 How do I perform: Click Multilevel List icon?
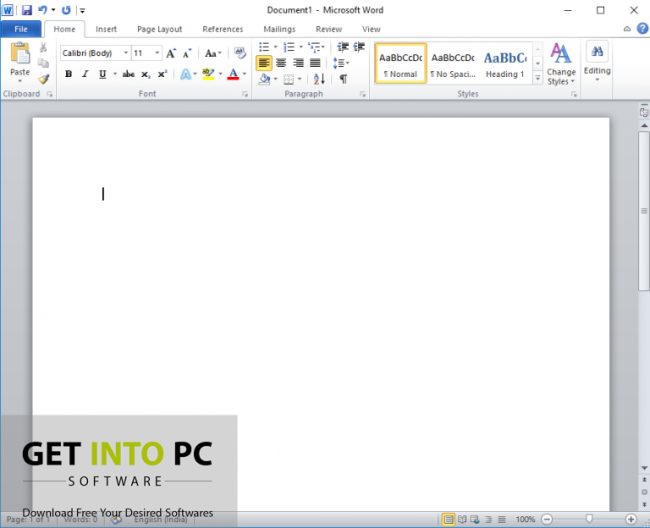pyautogui.click(x=314, y=47)
